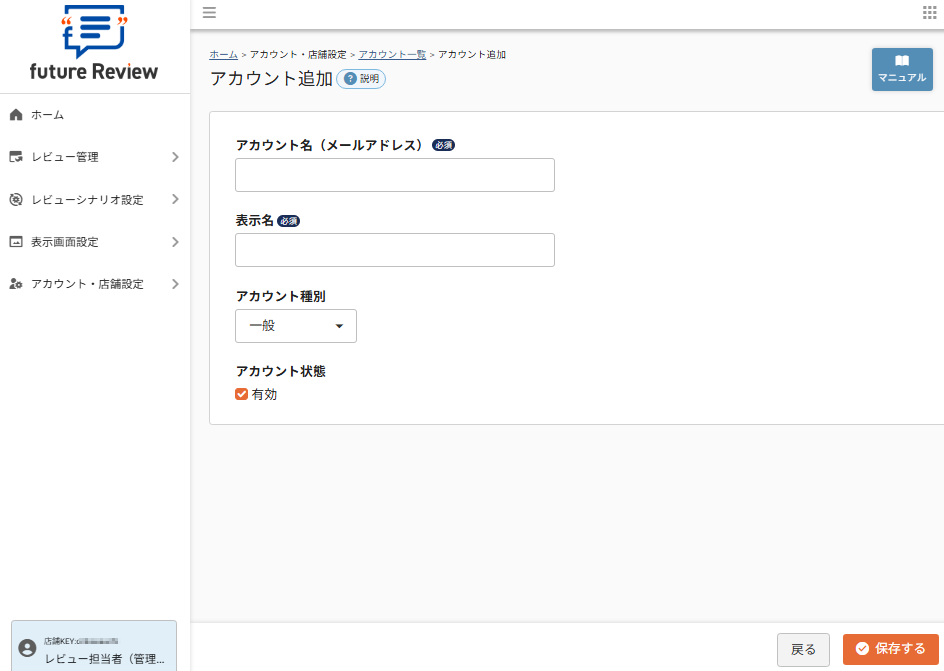Open the アカウント一覧 breadcrumb link
This screenshot has height=671, width=944.
point(394,54)
